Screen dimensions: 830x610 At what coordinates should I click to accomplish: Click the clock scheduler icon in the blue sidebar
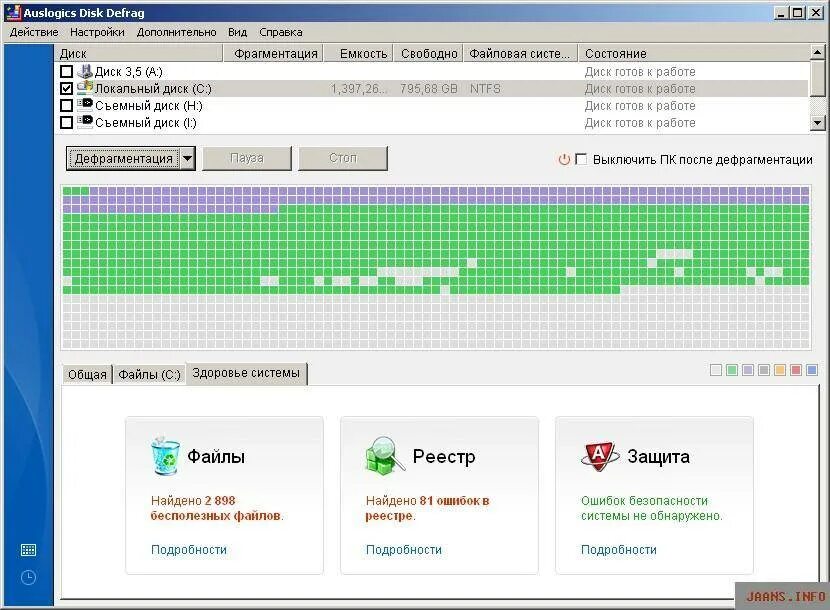tap(29, 577)
